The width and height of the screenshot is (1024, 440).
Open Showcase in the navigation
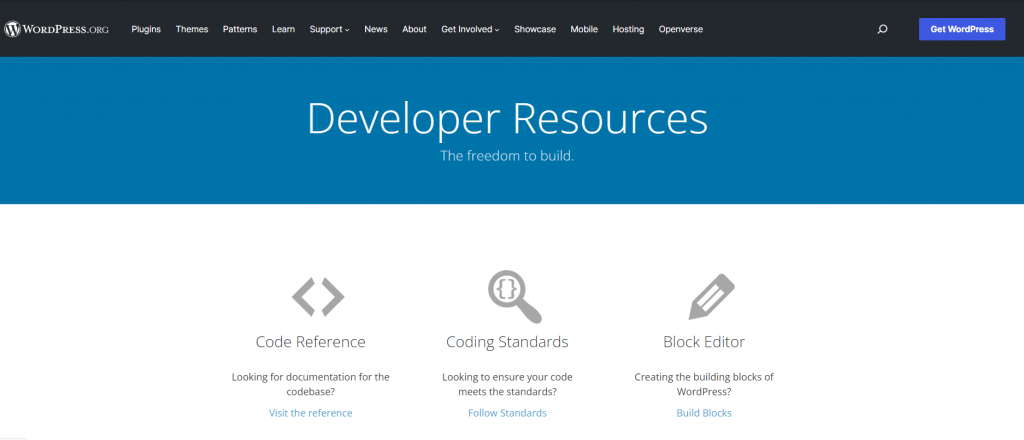pos(535,29)
